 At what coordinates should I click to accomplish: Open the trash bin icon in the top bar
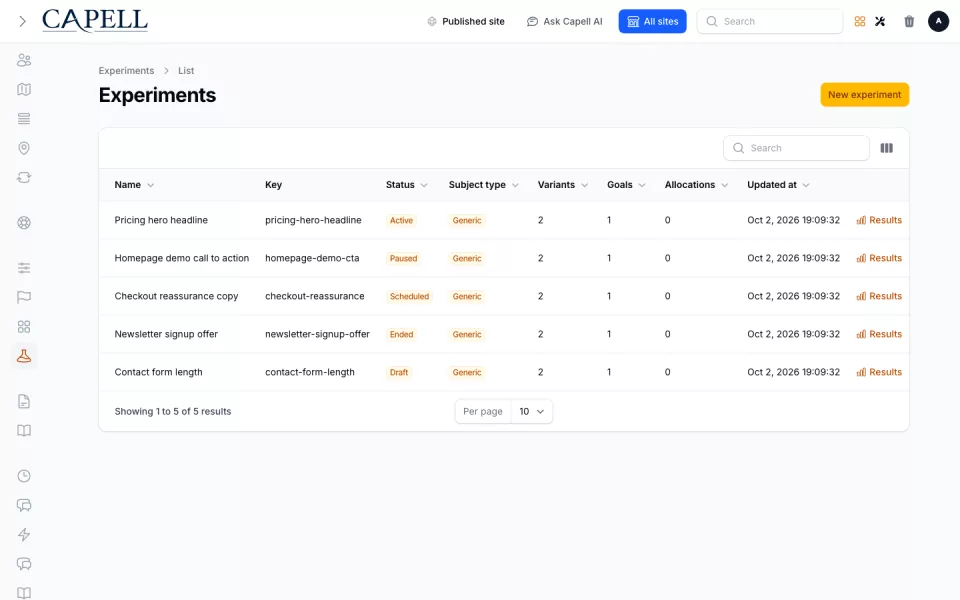click(909, 21)
